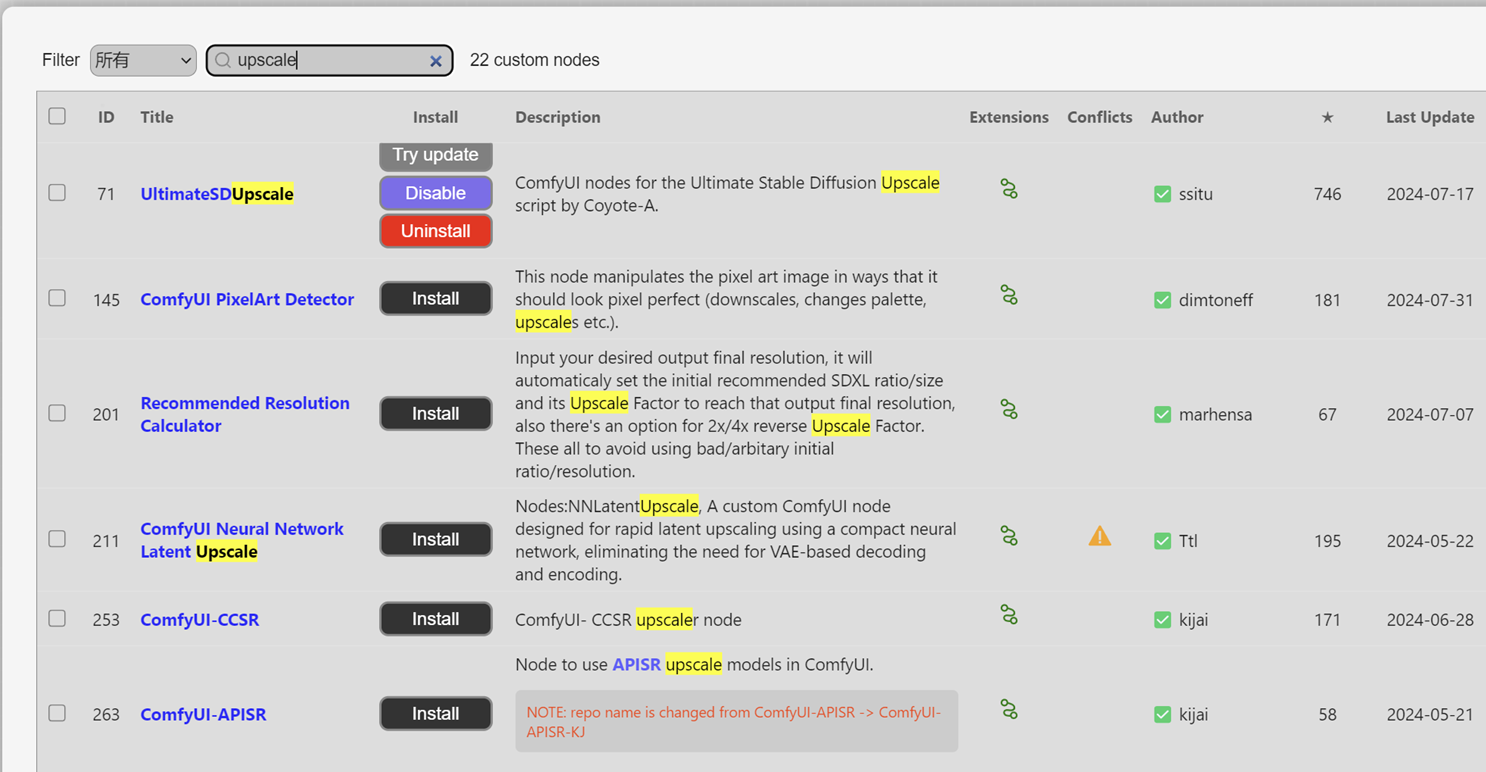Check the UltimateSDUpscale row checkbox
Viewport: 1486px width, 772px height.
[x=57, y=192]
